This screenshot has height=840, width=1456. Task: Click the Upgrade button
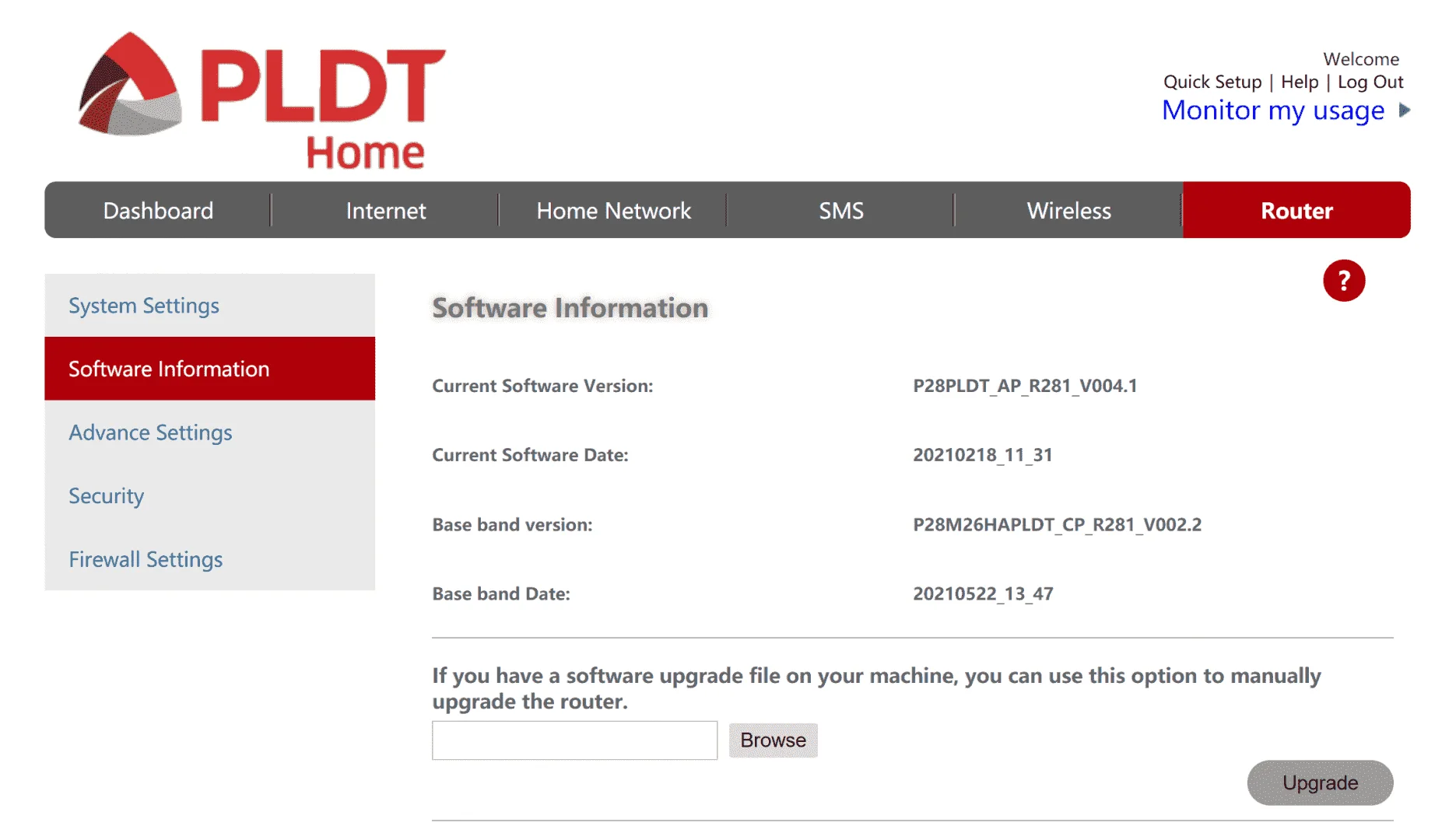[1320, 782]
